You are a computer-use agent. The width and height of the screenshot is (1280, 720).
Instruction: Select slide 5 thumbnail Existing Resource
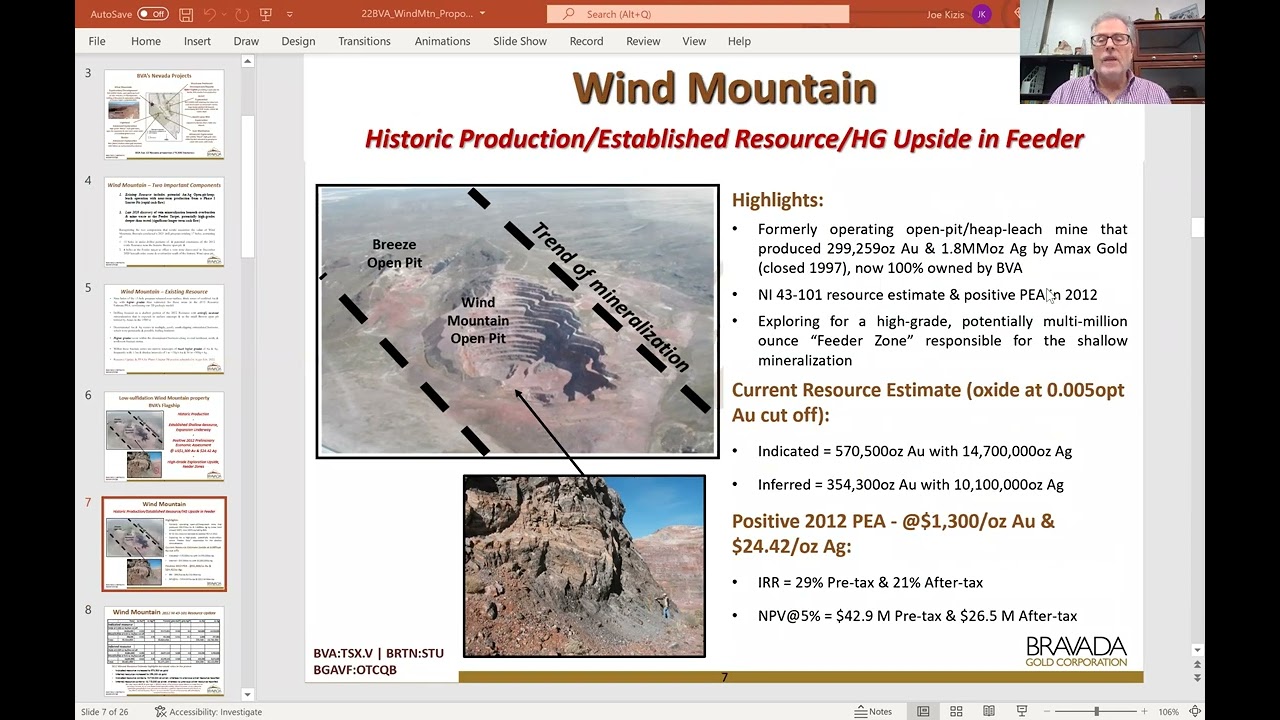tap(164, 329)
